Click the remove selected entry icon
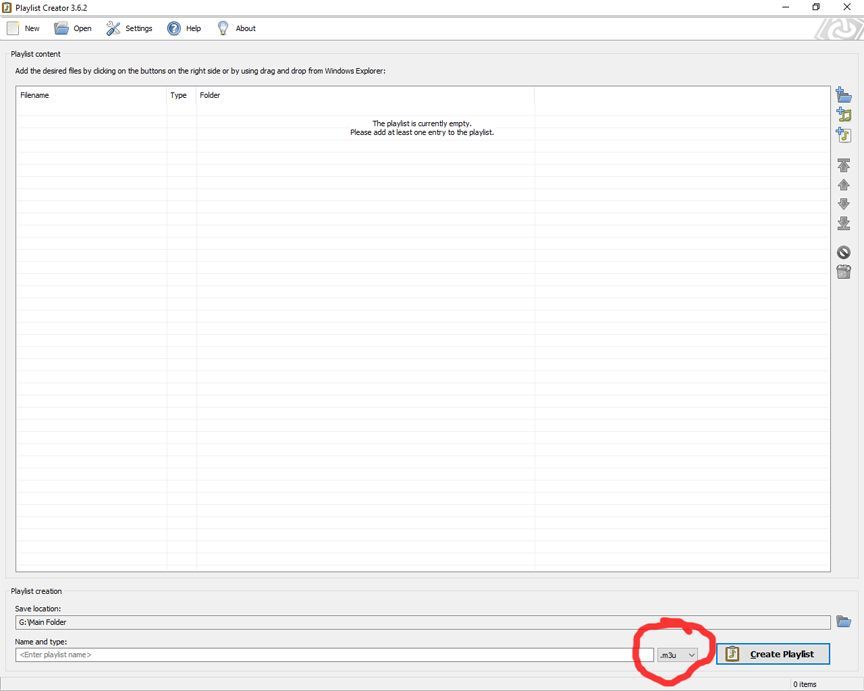Screen dimensions: 864x691 [843, 253]
